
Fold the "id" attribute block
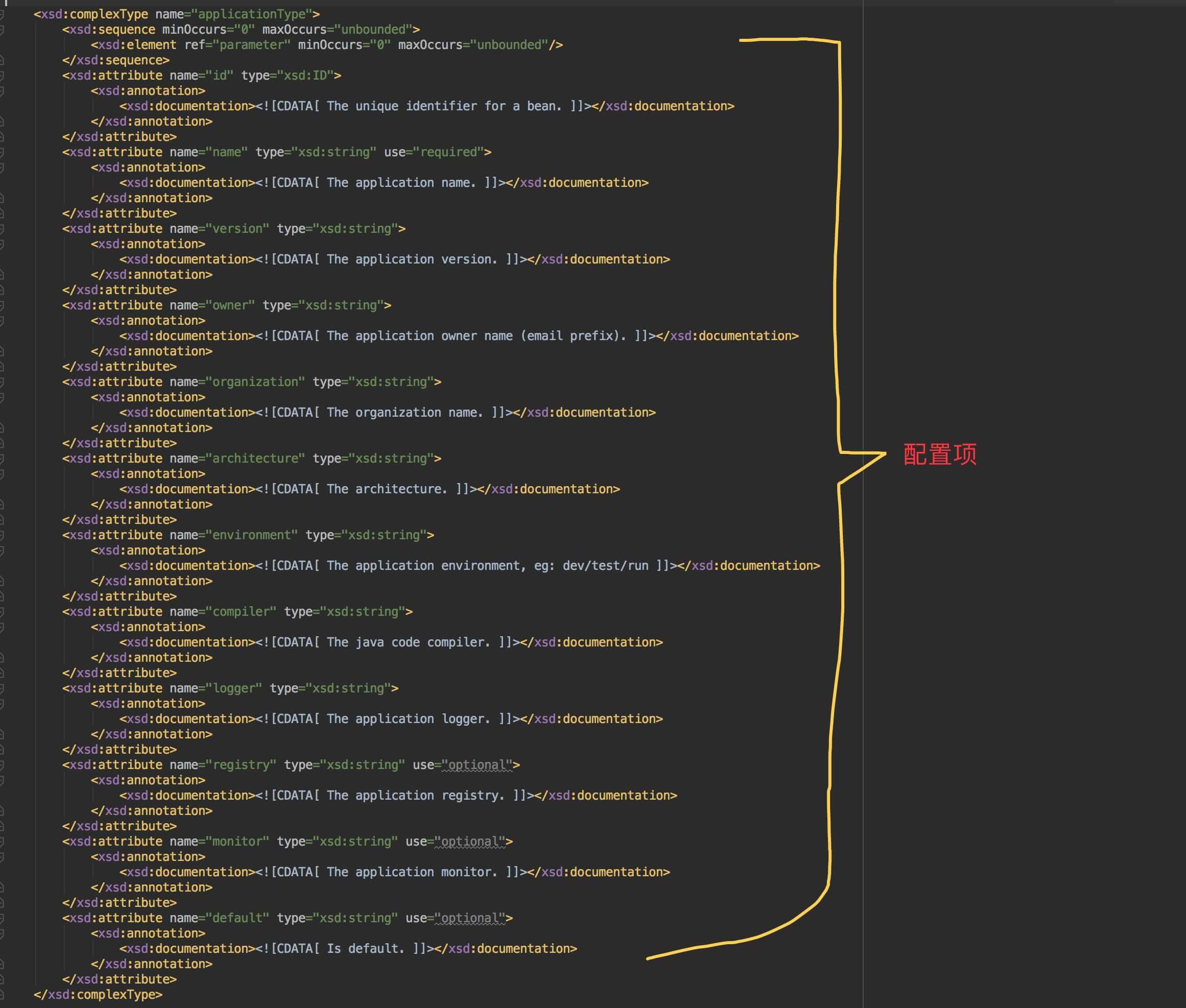click(2, 76)
